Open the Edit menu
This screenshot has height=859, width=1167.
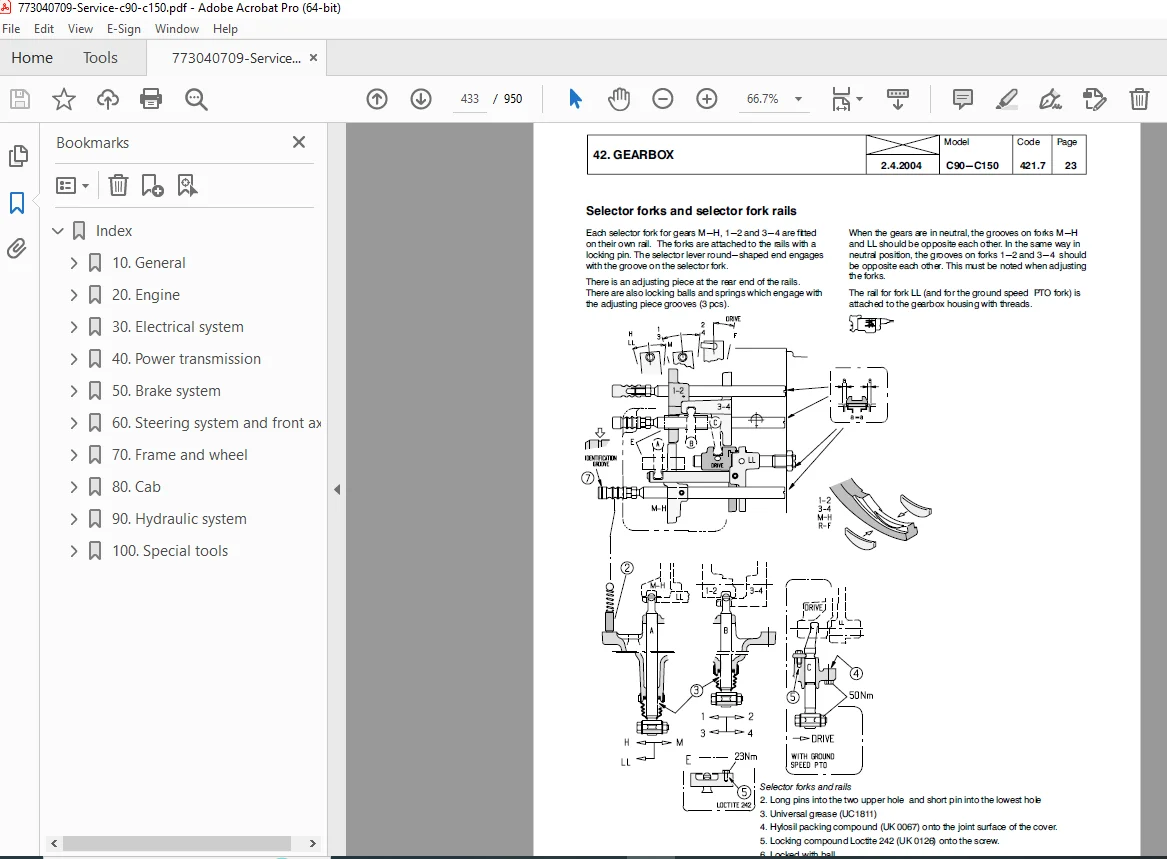click(x=44, y=29)
